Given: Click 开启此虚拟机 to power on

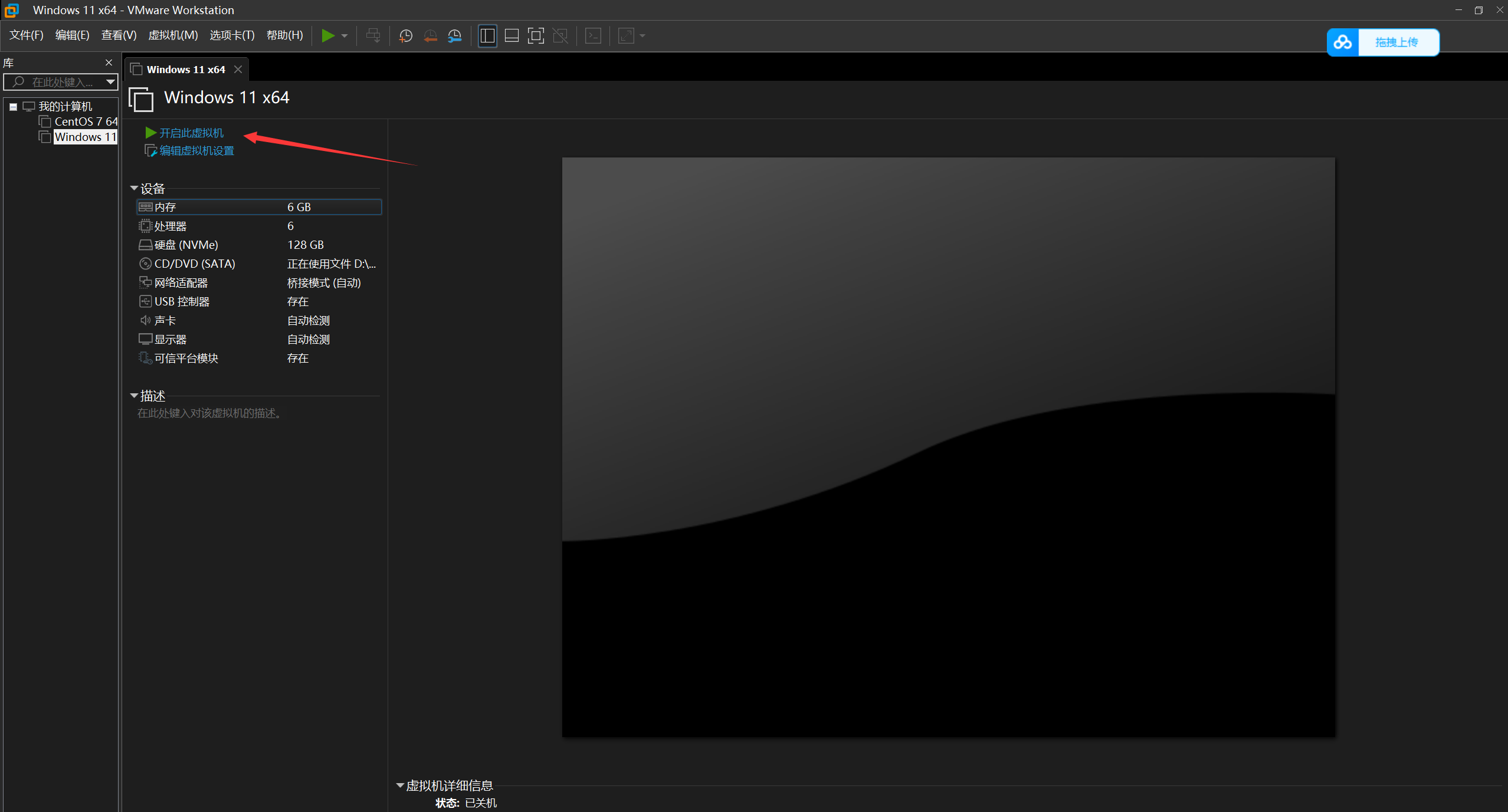Looking at the screenshot, I should click(x=191, y=133).
